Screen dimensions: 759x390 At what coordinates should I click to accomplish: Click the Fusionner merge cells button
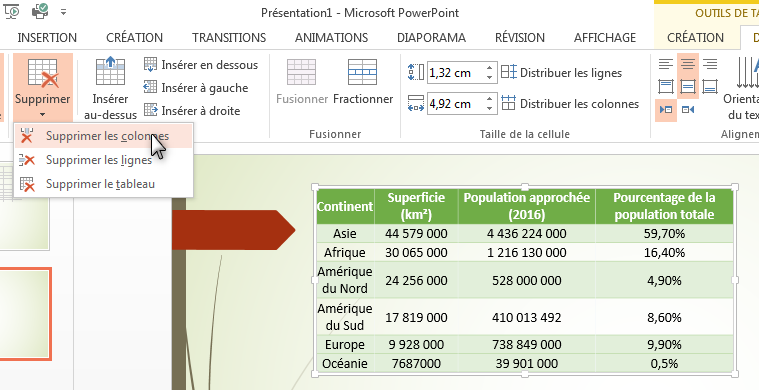302,81
